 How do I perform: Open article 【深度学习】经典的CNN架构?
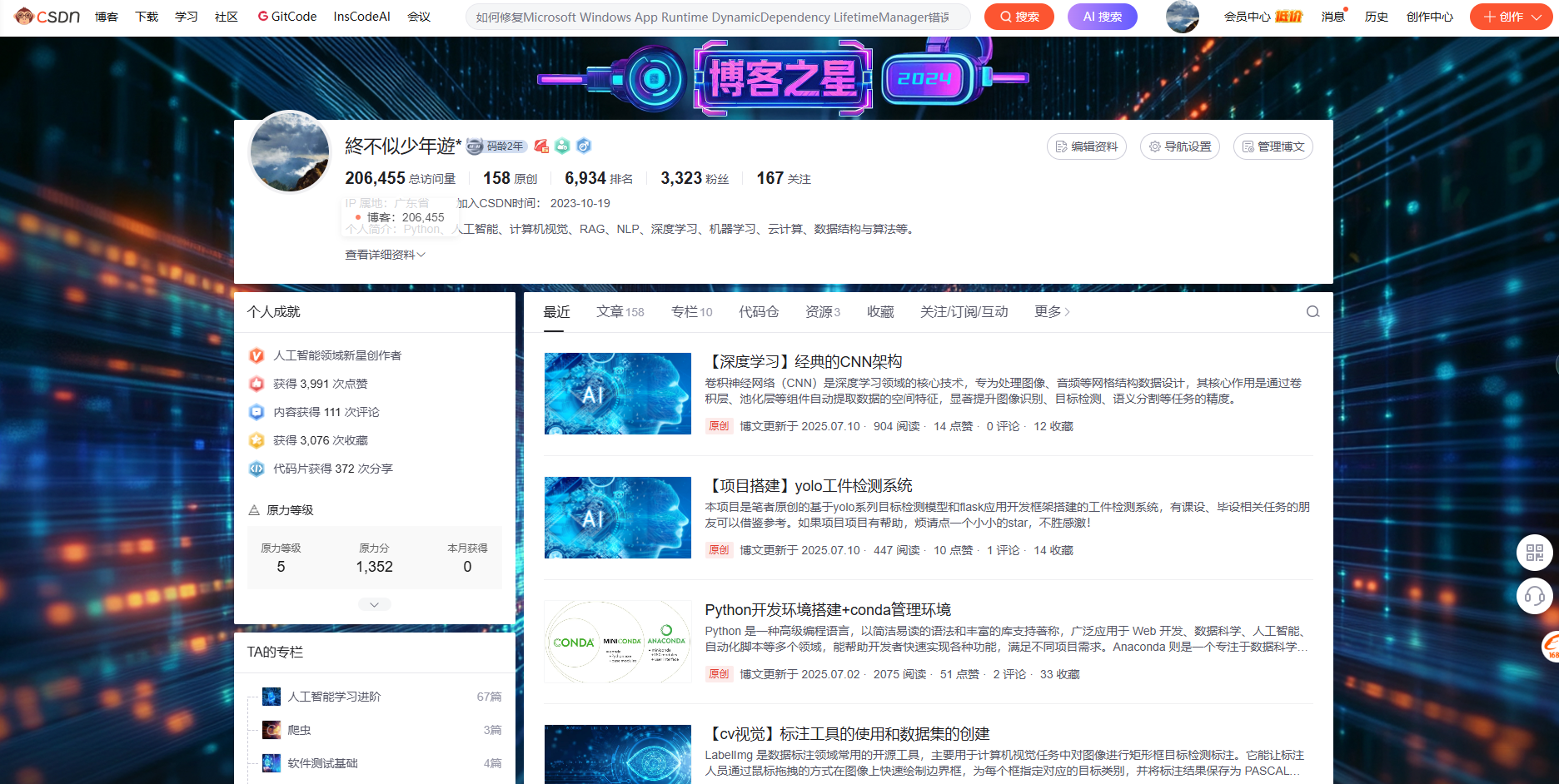pos(804,362)
